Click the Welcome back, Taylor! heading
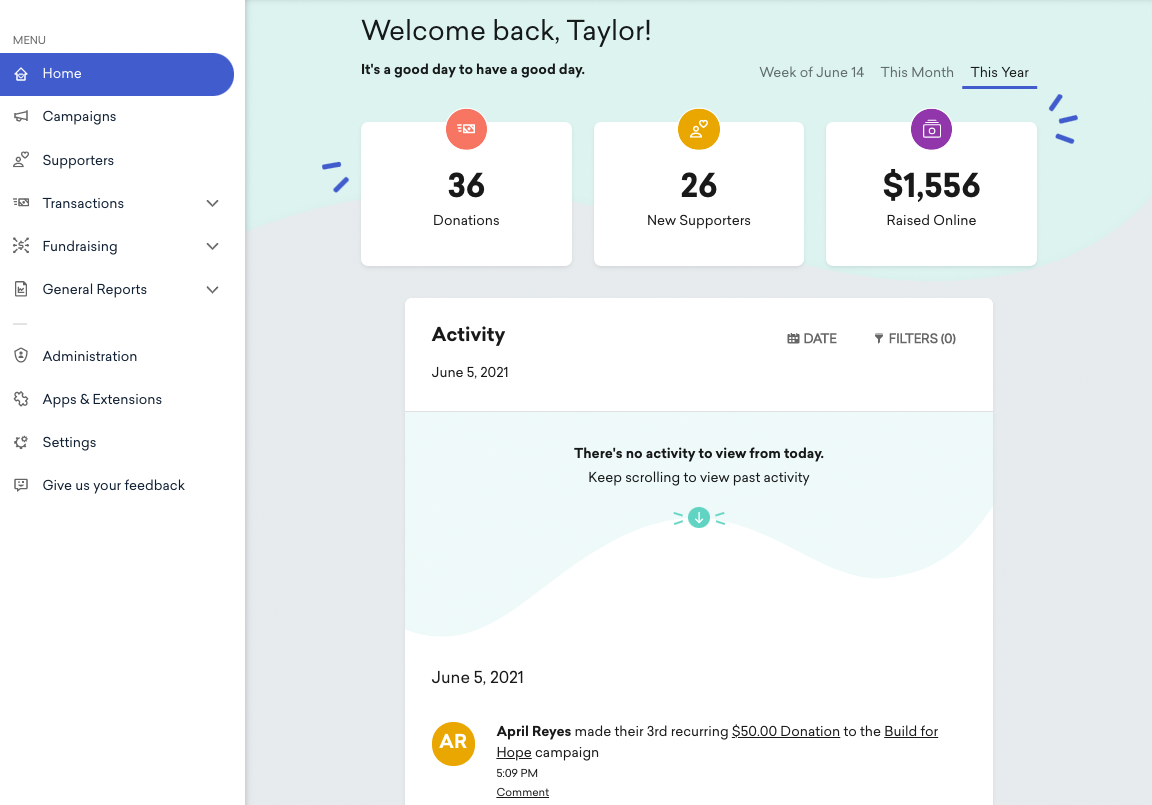Viewport: 1152px width, 805px height. (505, 31)
